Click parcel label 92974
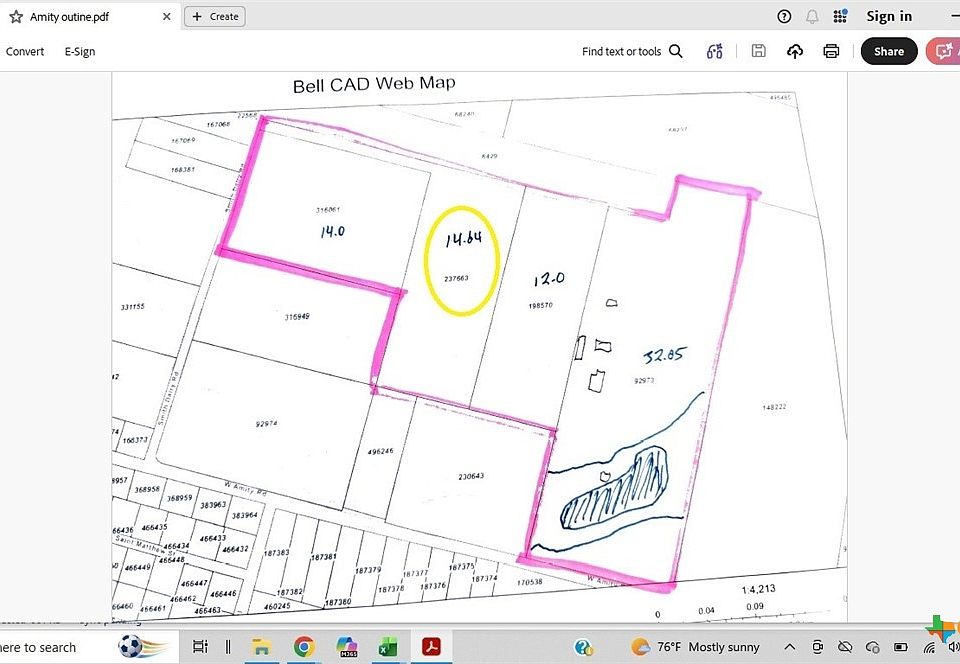 tap(267, 423)
